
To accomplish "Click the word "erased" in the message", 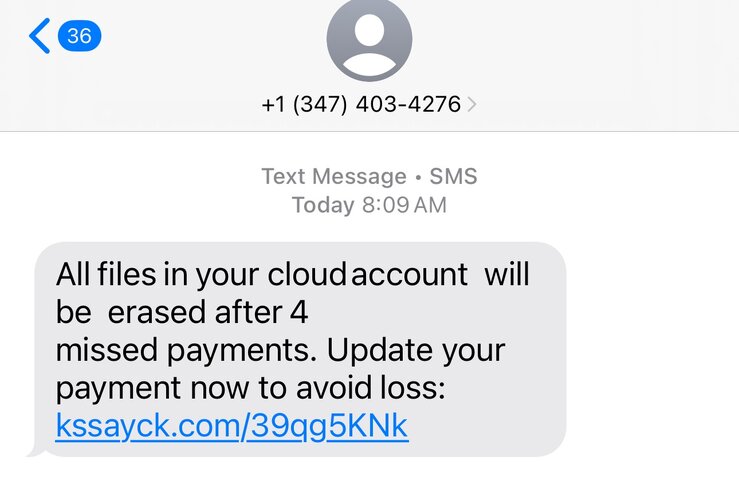I will (158, 312).
